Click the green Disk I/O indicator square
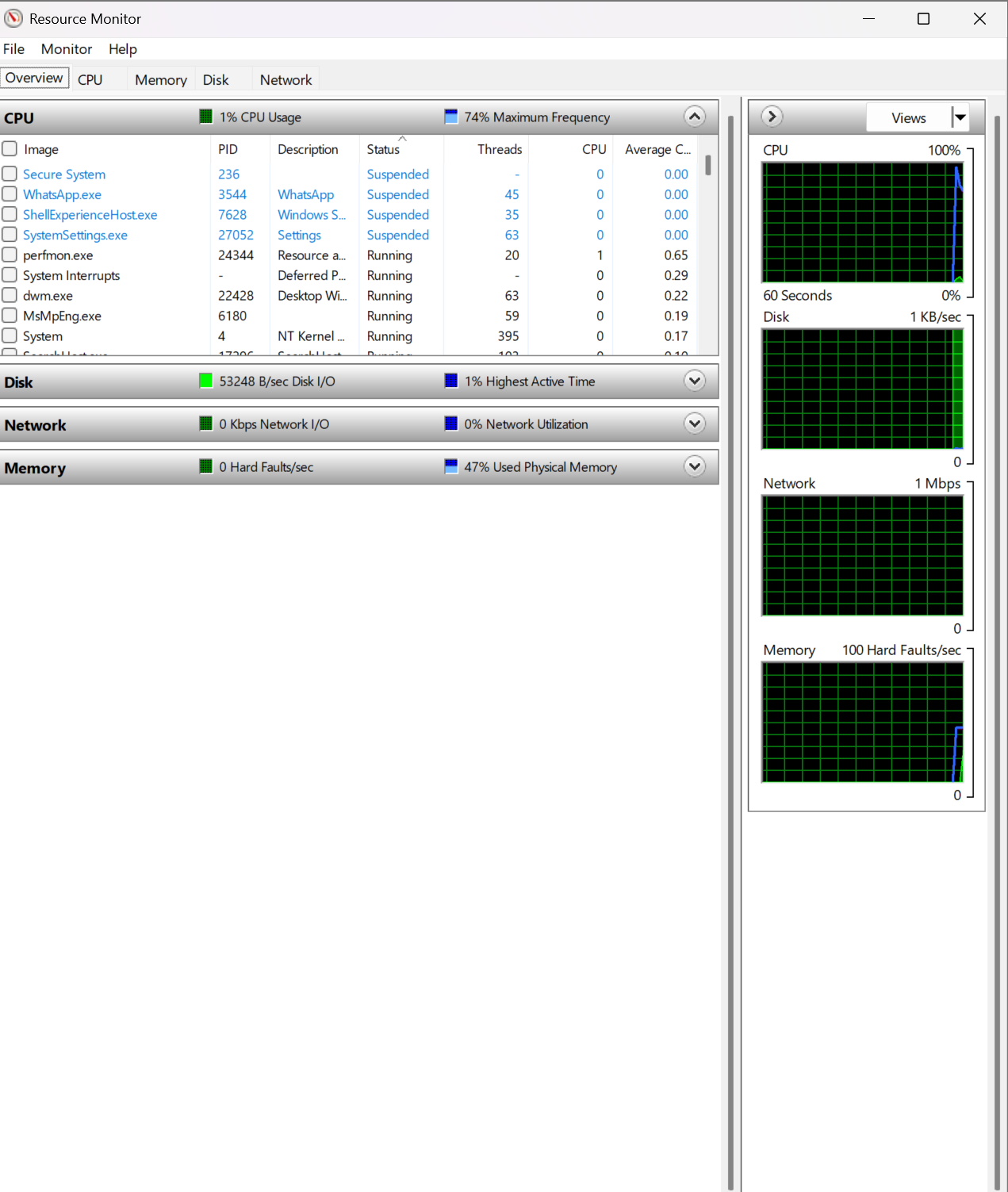 click(x=205, y=381)
